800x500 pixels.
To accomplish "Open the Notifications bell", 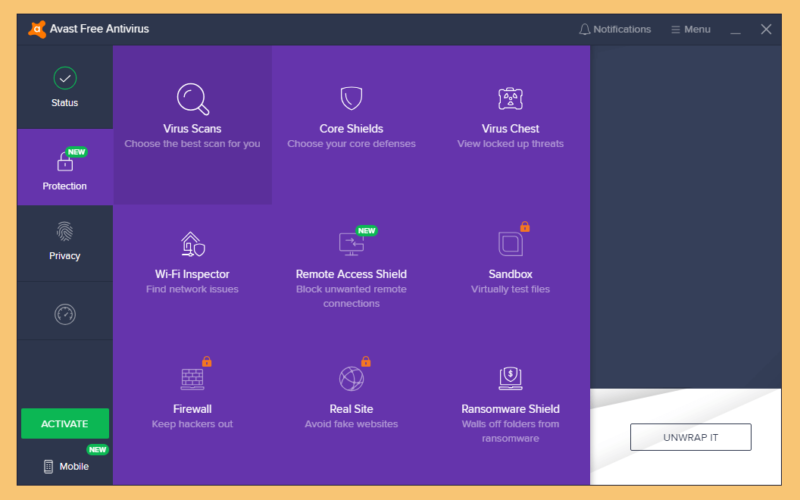I will click(x=615, y=30).
